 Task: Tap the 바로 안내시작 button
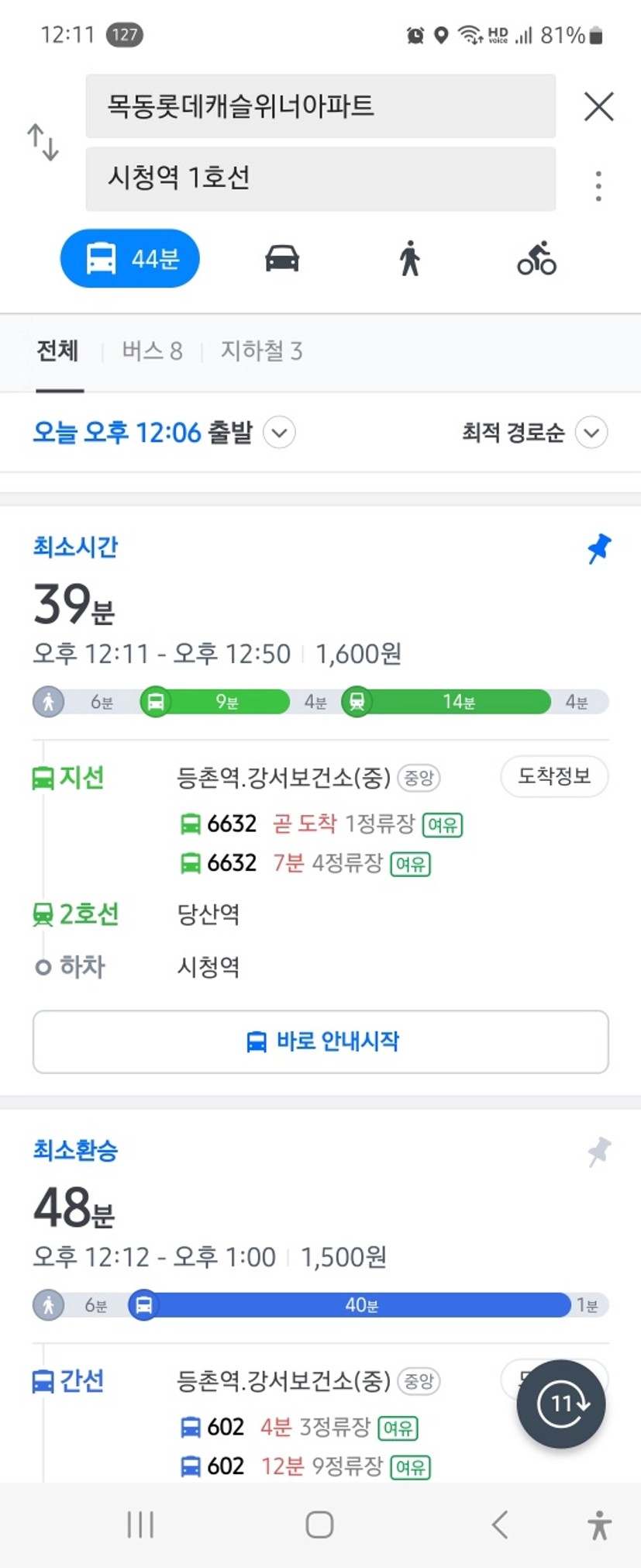[321, 1041]
